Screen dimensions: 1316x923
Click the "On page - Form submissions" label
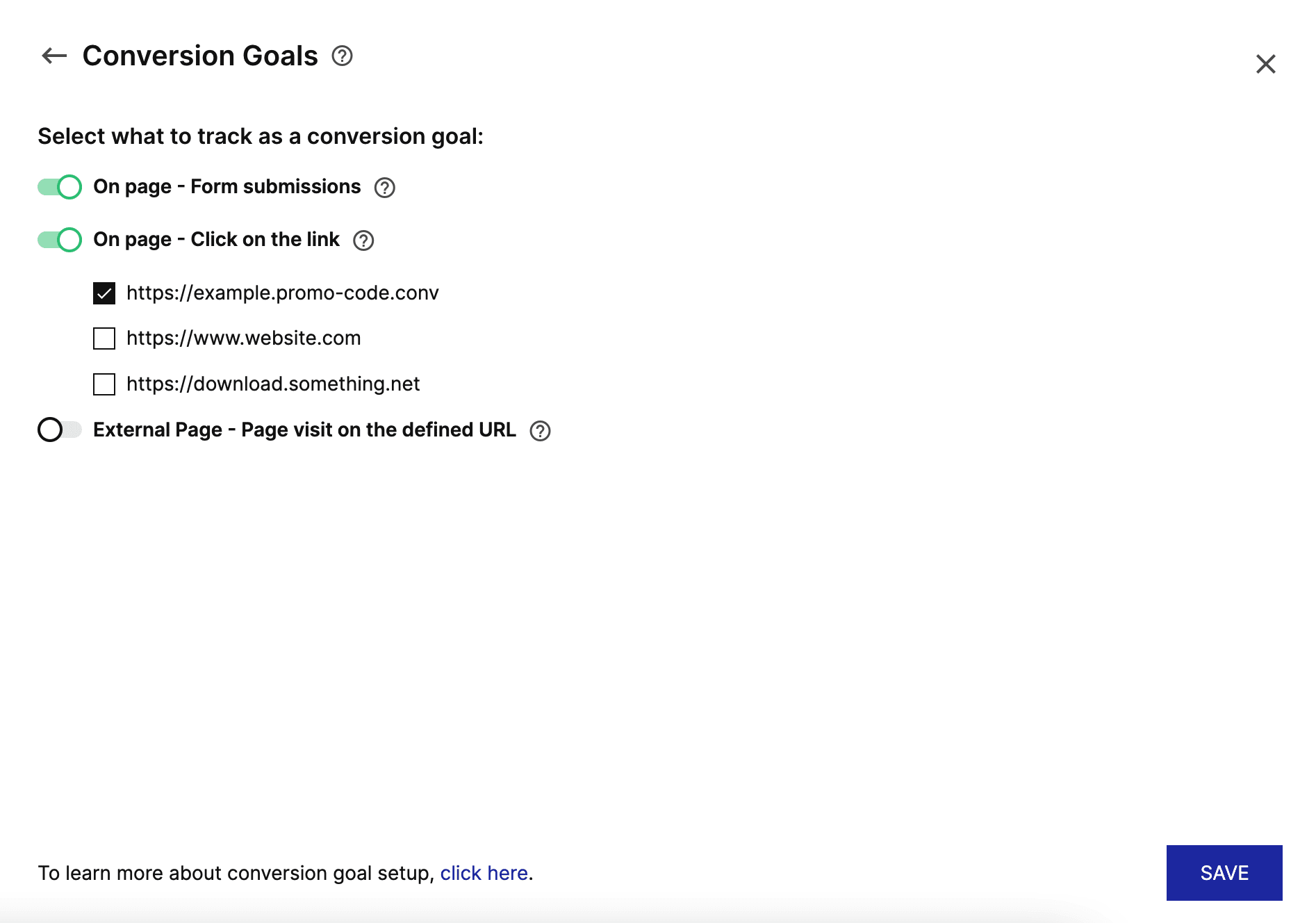tap(227, 187)
